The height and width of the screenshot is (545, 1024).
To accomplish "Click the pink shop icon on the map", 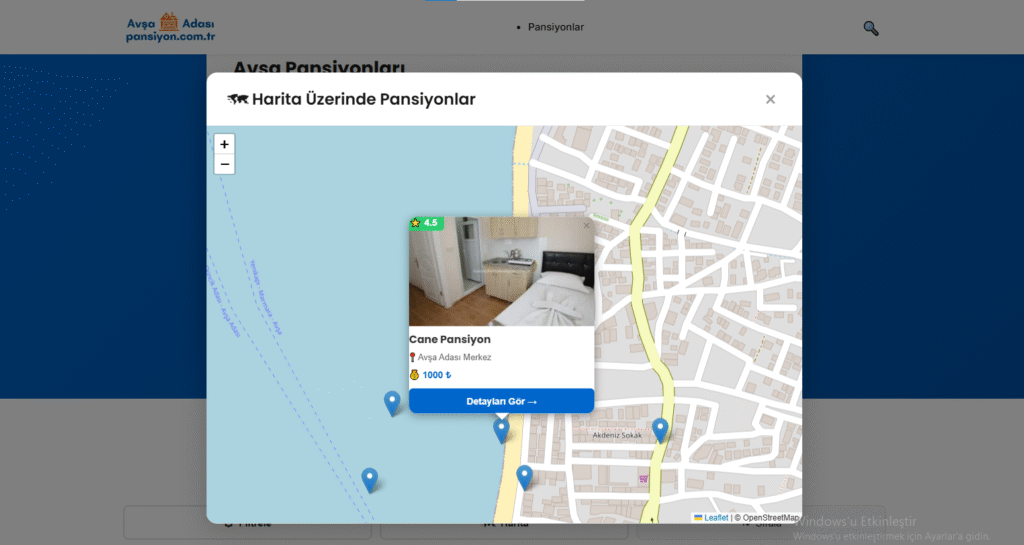I will point(643,479).
